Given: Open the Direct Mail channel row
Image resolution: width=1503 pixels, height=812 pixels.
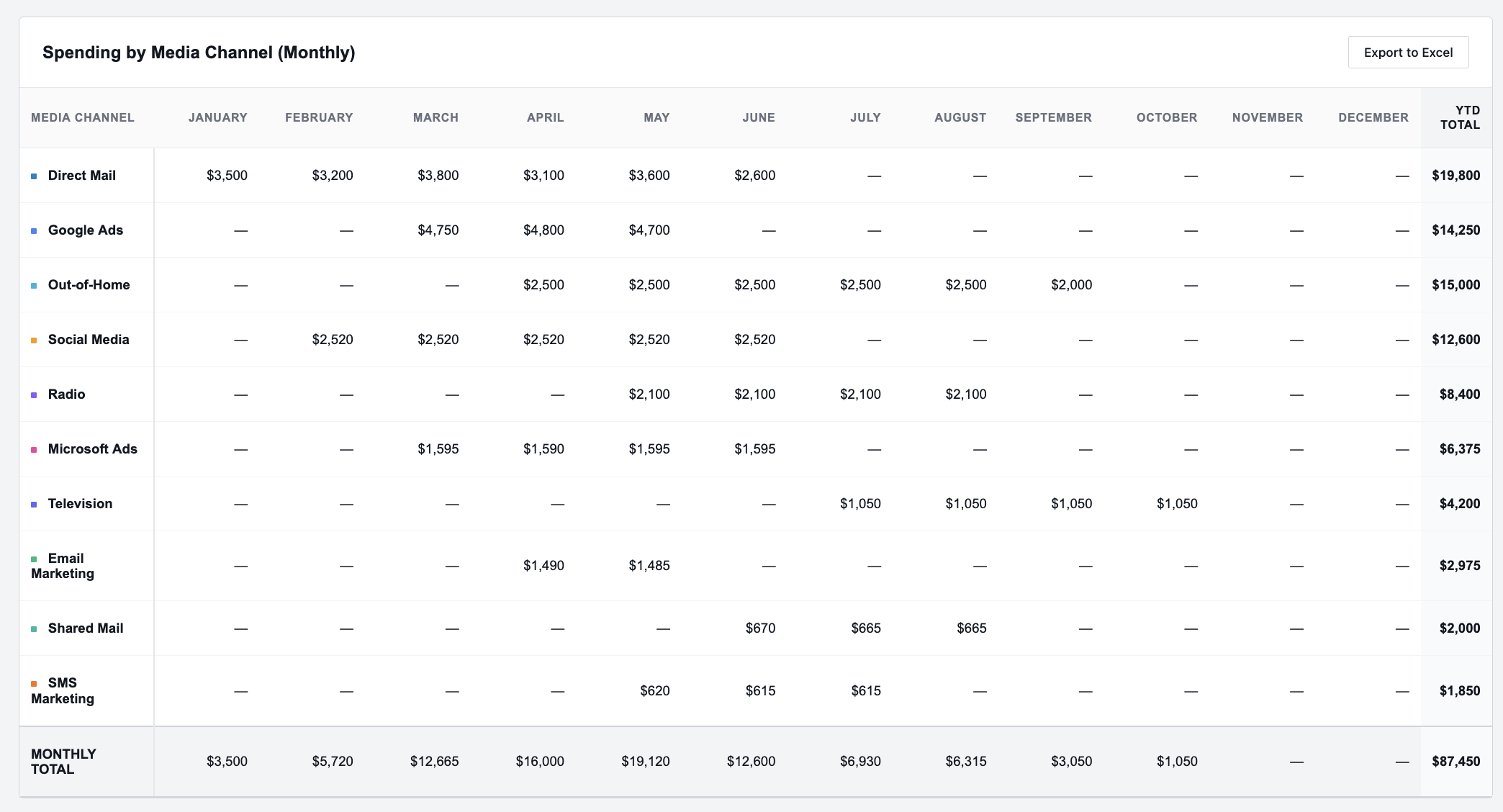Looking at the screenshot, I should pos(82,175).
